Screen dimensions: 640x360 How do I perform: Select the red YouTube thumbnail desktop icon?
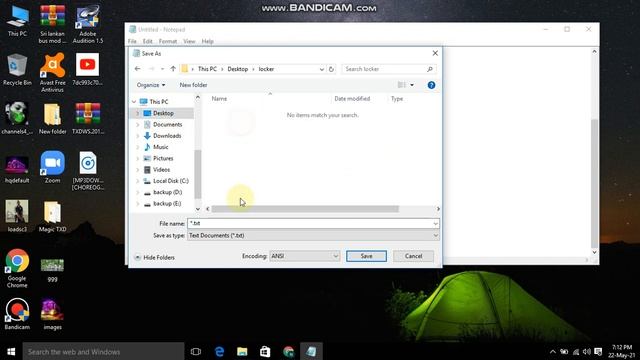click(x=87, y=69)
